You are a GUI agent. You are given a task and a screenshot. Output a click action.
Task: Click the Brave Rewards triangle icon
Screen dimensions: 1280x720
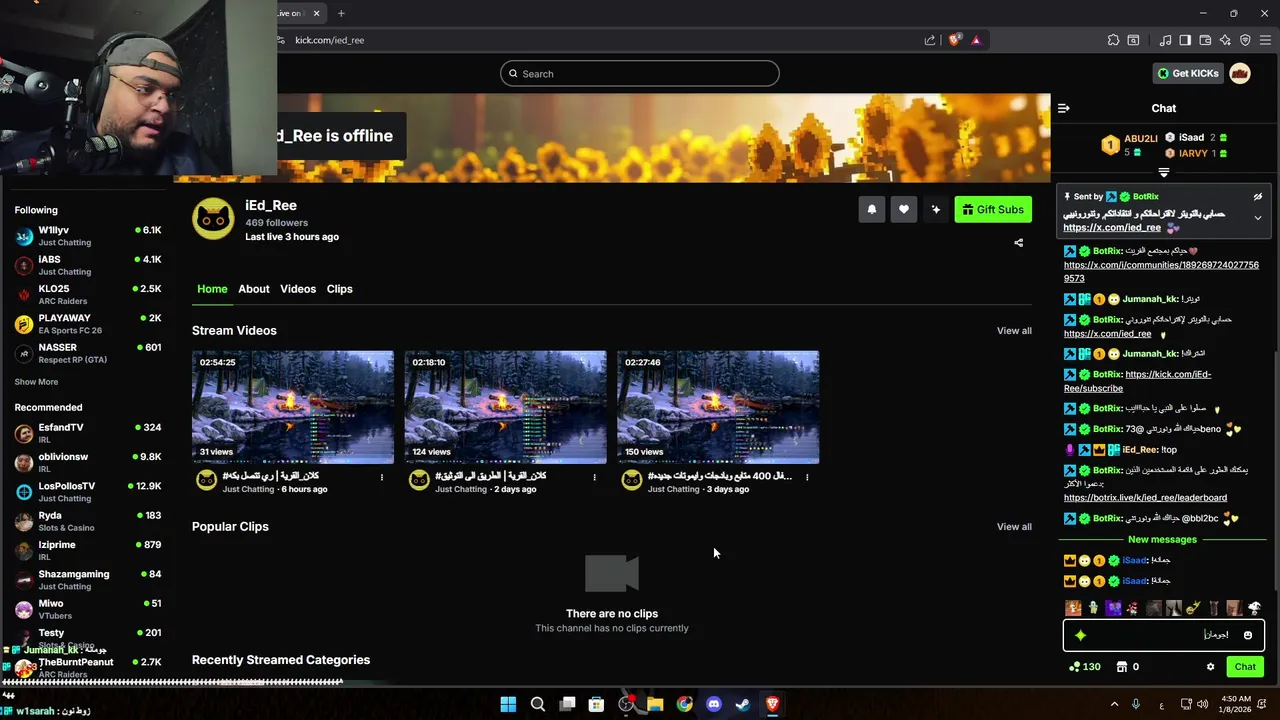tap(976, 40)
